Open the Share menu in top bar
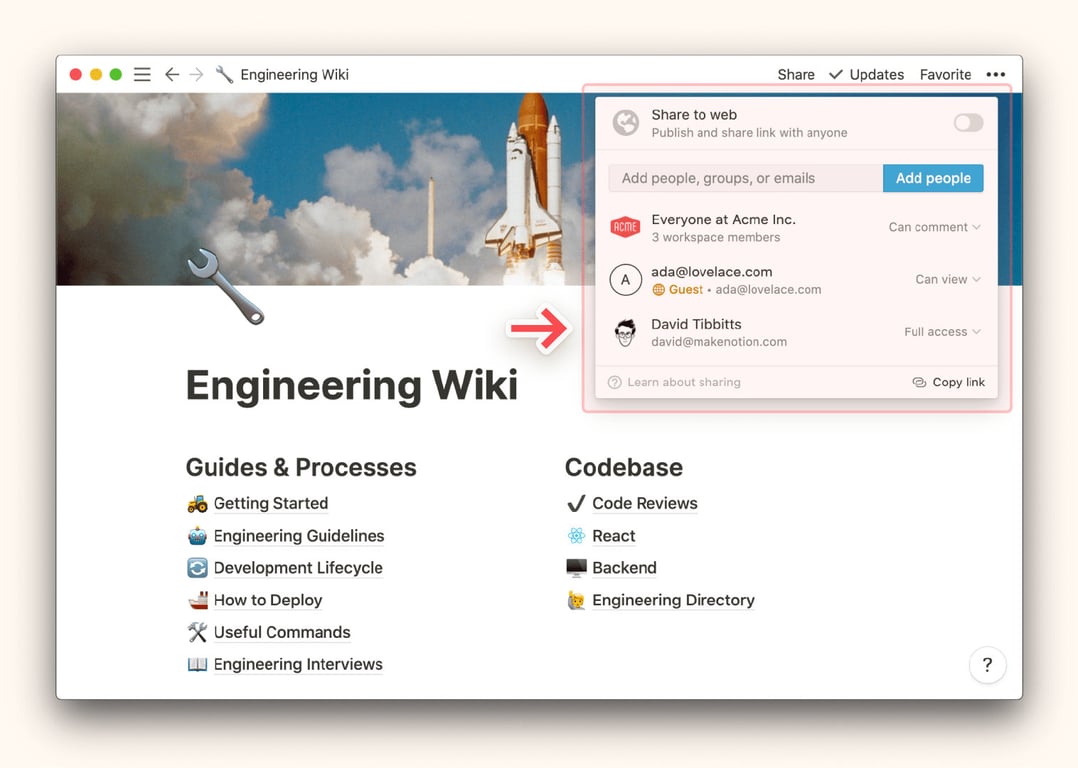The image size is (1078, 768). point(796,75)
